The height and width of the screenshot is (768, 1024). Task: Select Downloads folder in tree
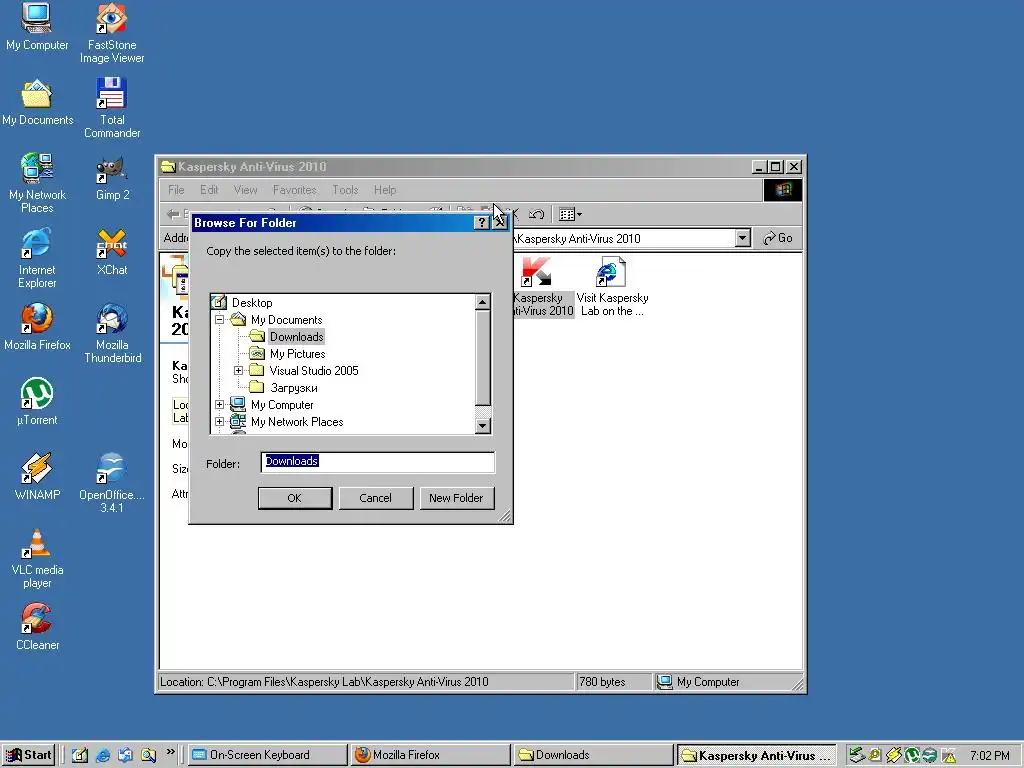coord(296,337)
